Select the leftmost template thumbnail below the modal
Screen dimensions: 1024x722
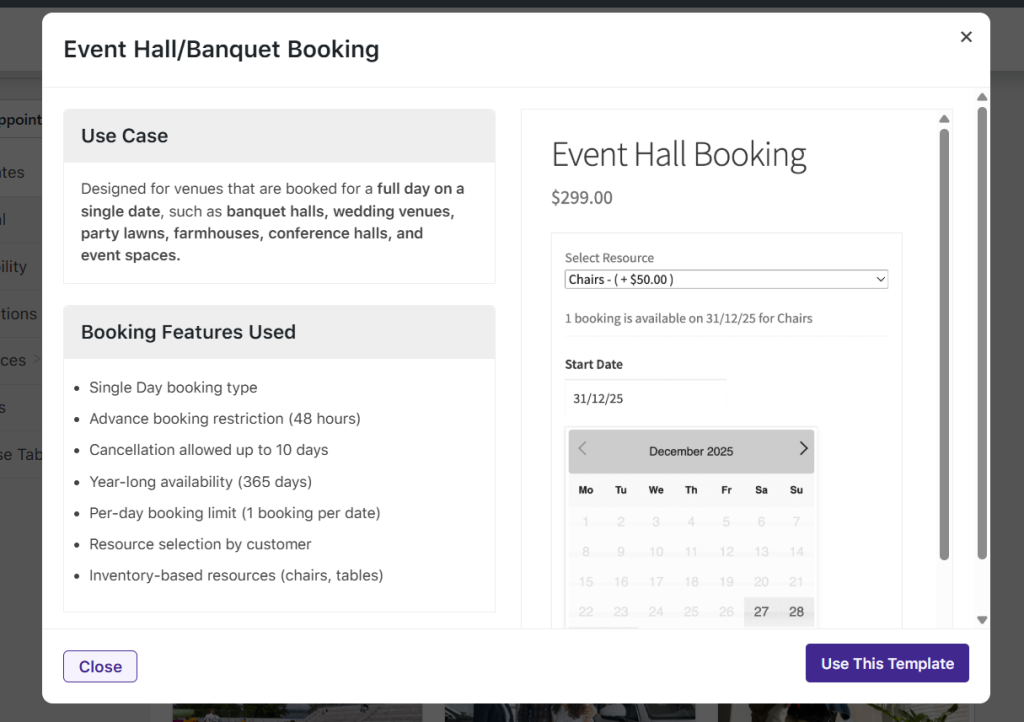point(297,715)
